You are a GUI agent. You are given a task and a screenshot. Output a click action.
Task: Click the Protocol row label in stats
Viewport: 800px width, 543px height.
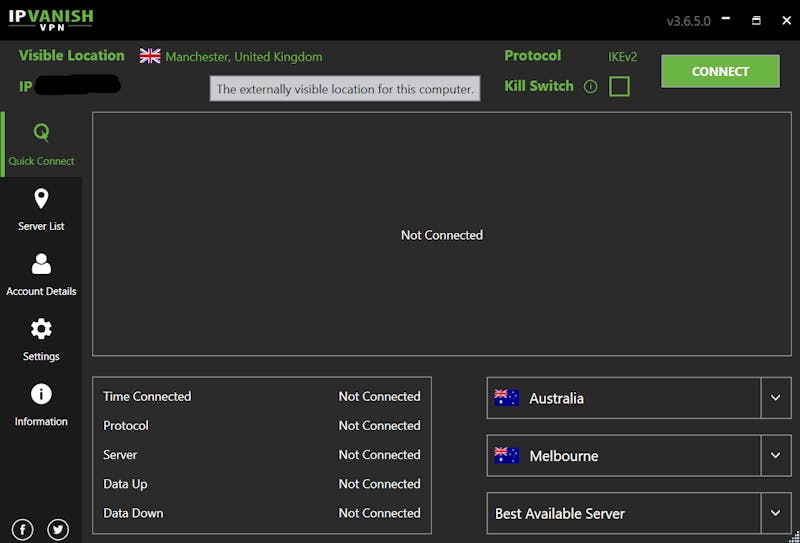point(126,426)
